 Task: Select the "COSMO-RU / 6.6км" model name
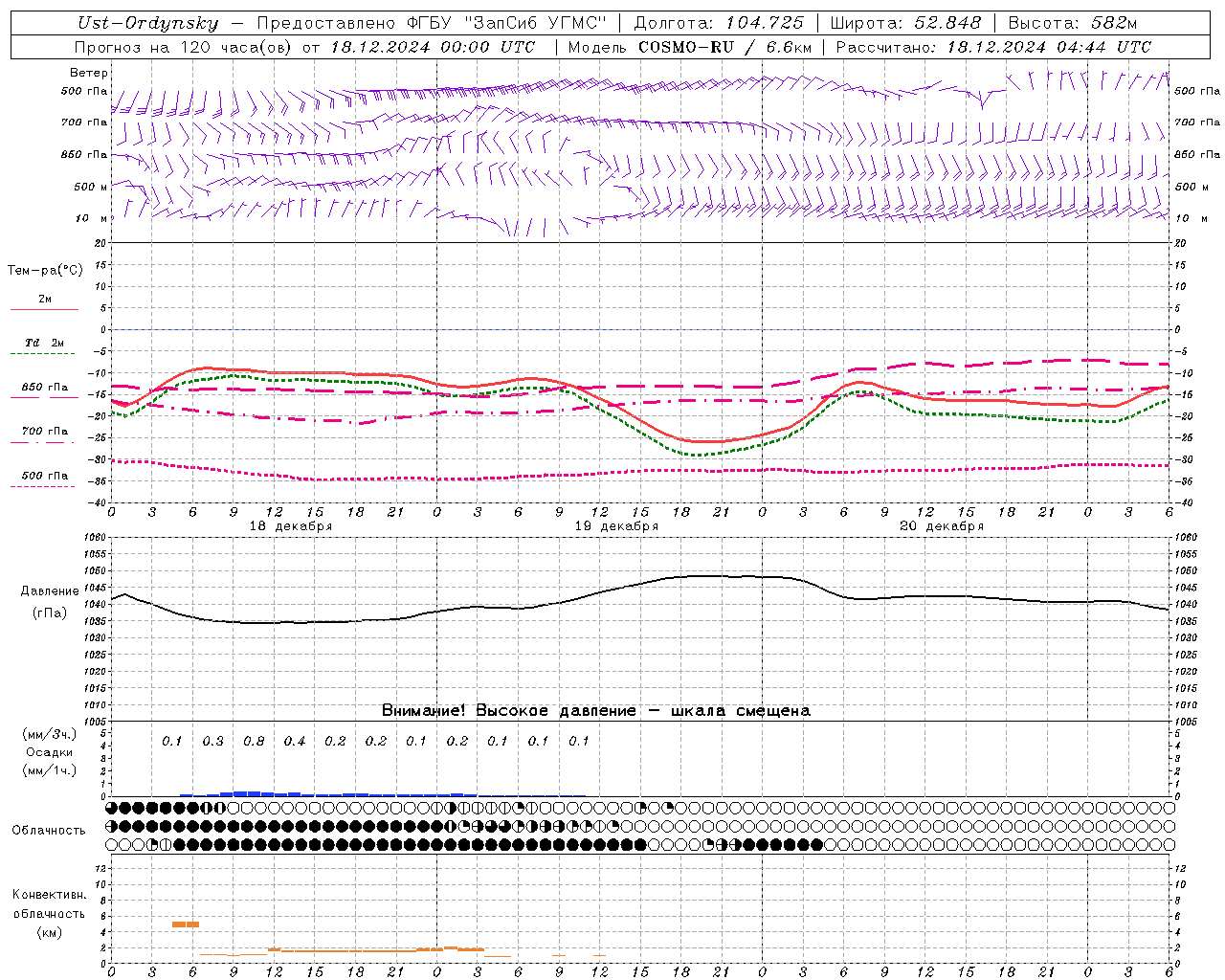[x=724, y=47]
